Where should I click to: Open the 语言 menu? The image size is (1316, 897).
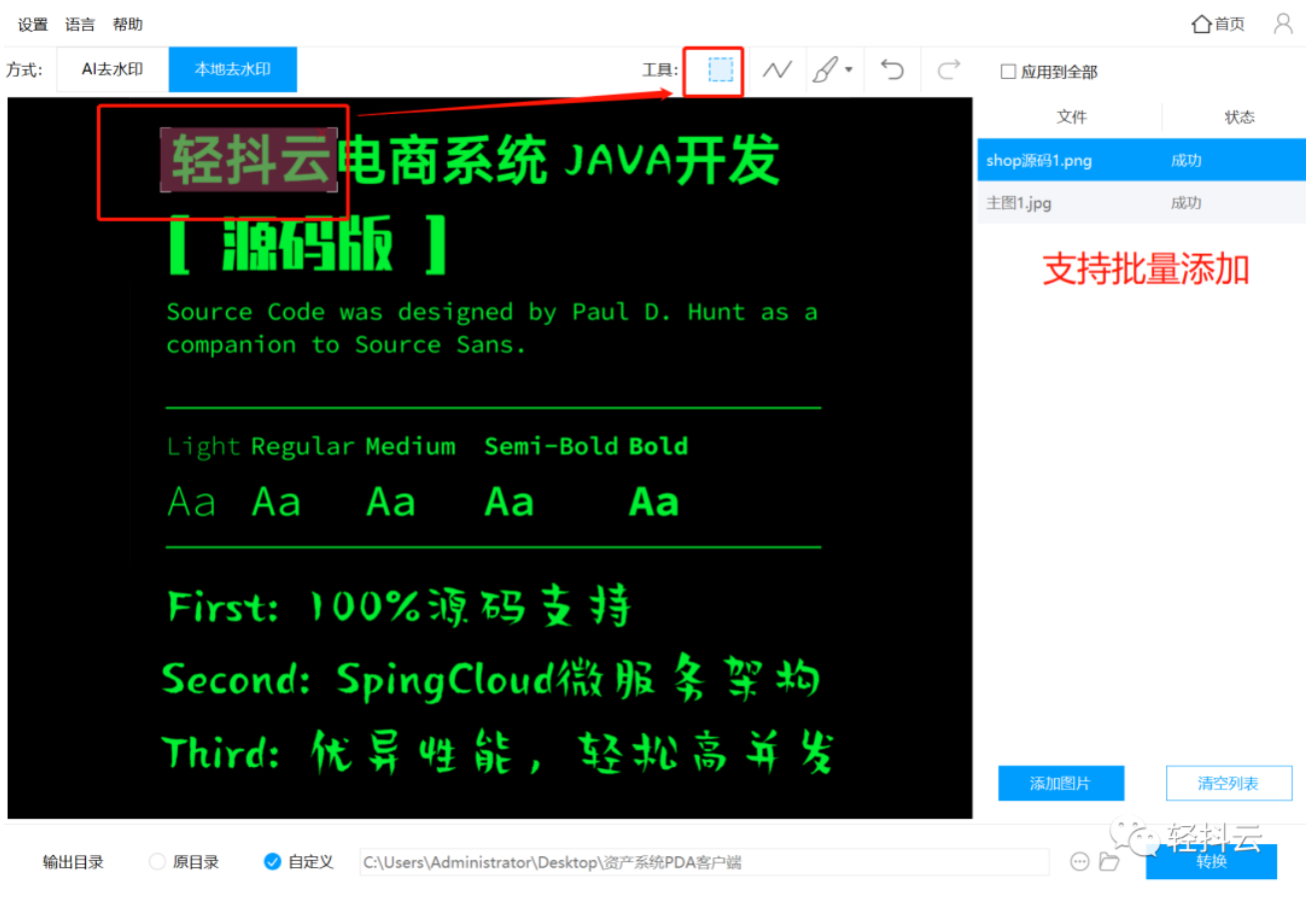click(x=80, y=24)
